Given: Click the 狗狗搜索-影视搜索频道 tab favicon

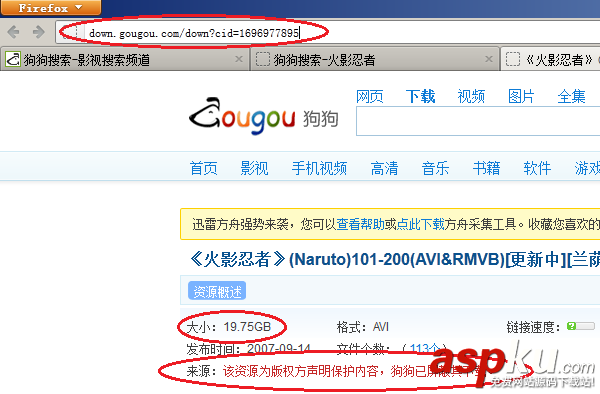Looking at the screenshot, I should [13, 59].
